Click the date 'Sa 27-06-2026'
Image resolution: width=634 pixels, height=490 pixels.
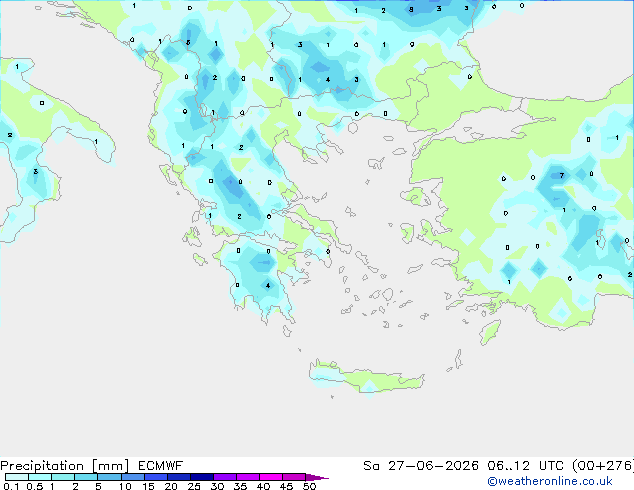(421, 466)
